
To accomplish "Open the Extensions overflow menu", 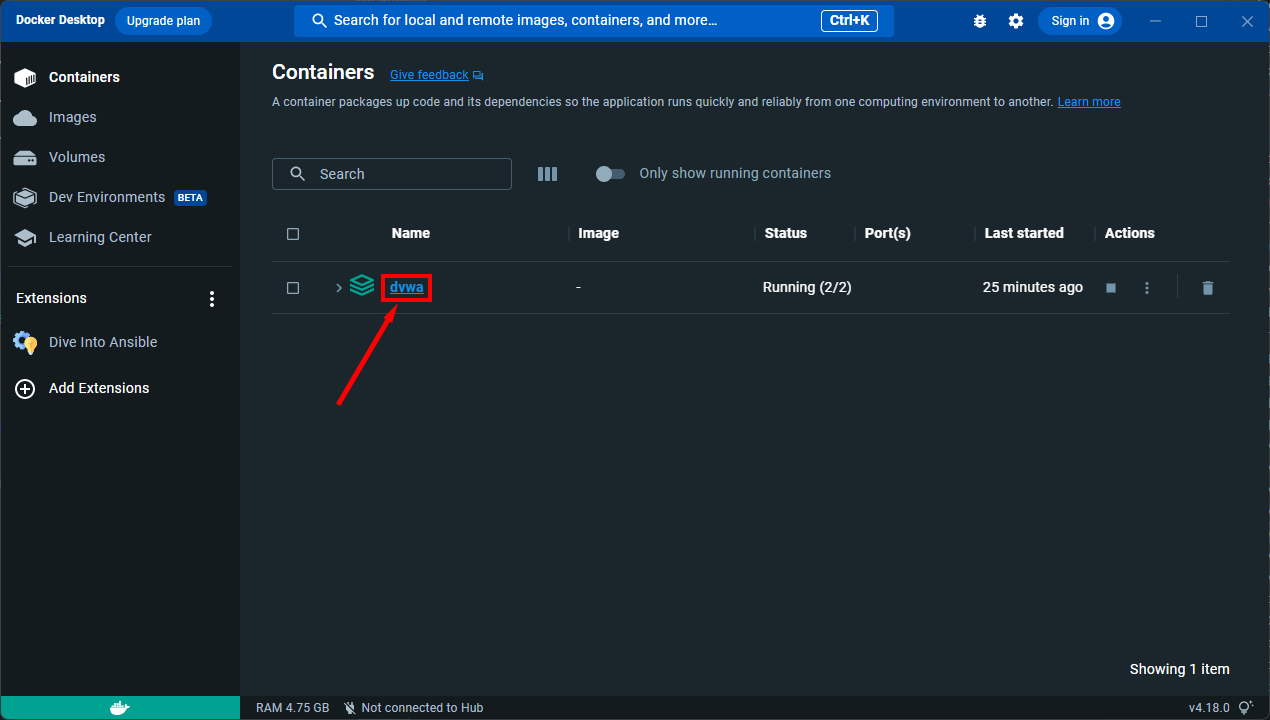I will pos(212,298).
